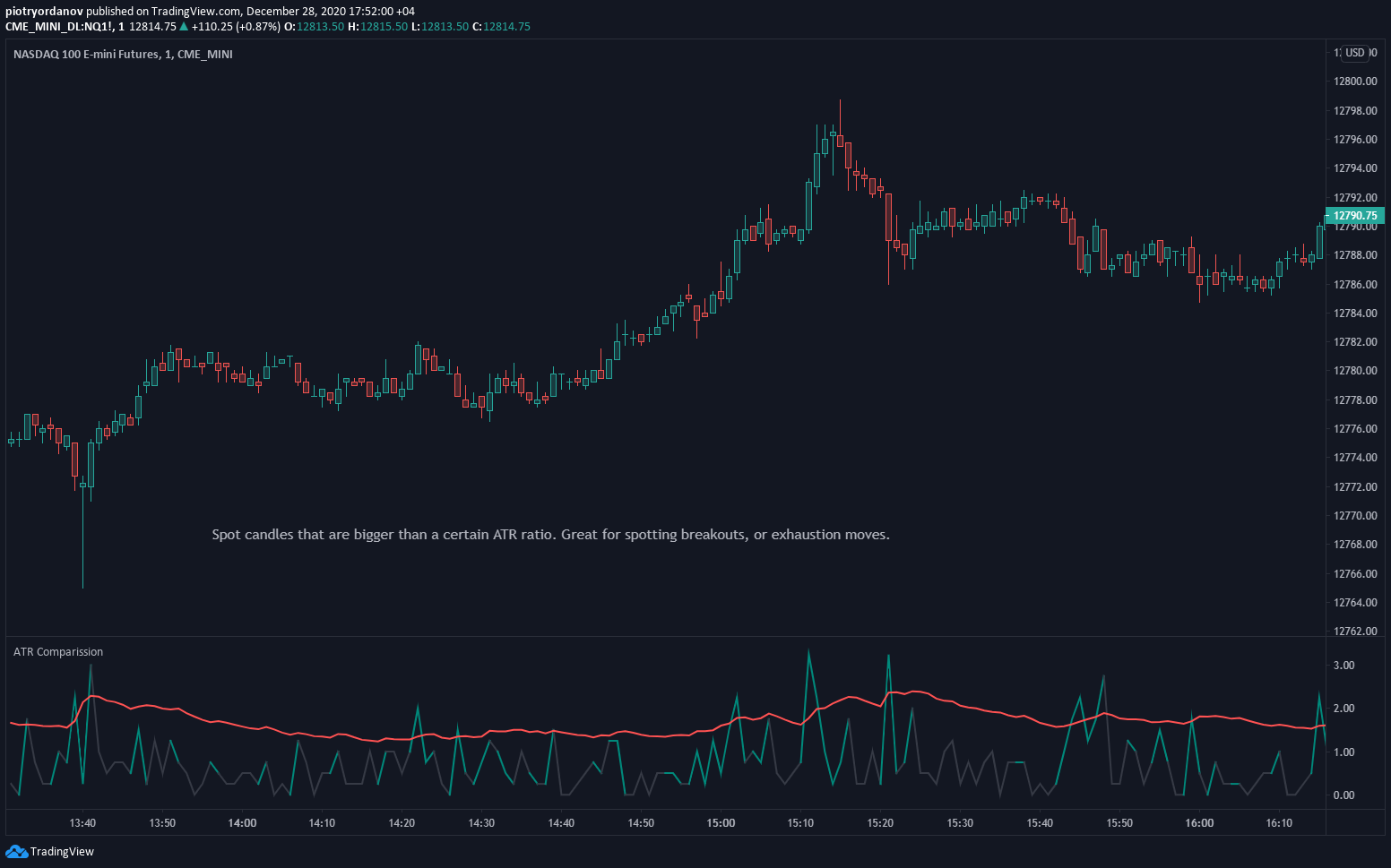Click the close value C:12814.75
This screenshot has height=868, width=1391.
click(501, 26)
